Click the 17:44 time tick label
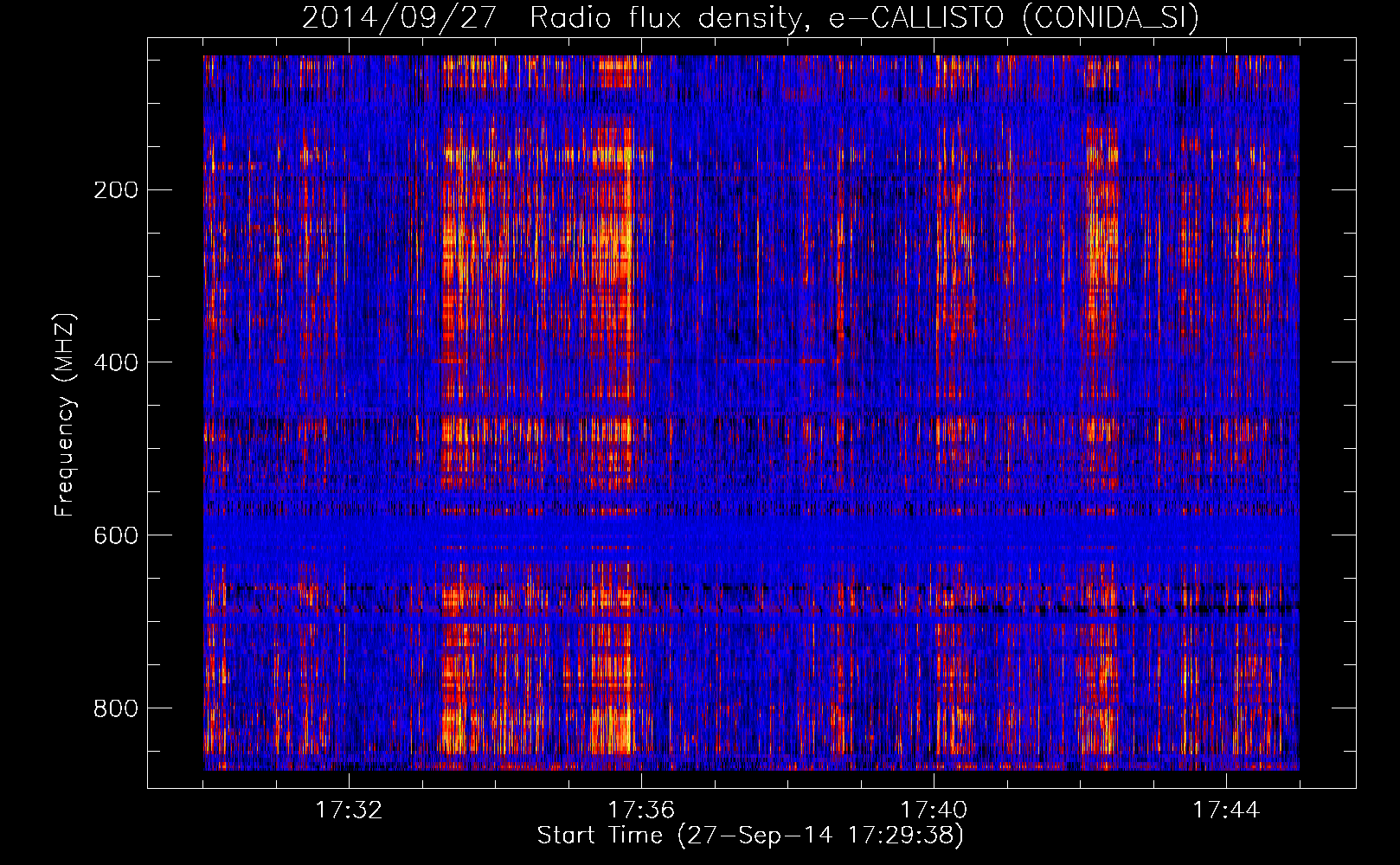Screen dimensions: 1400x865 tap(1226, 810)
